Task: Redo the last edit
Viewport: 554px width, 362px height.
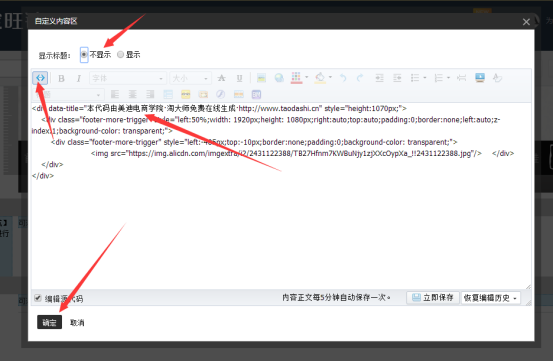Action: tap(360, 78)
